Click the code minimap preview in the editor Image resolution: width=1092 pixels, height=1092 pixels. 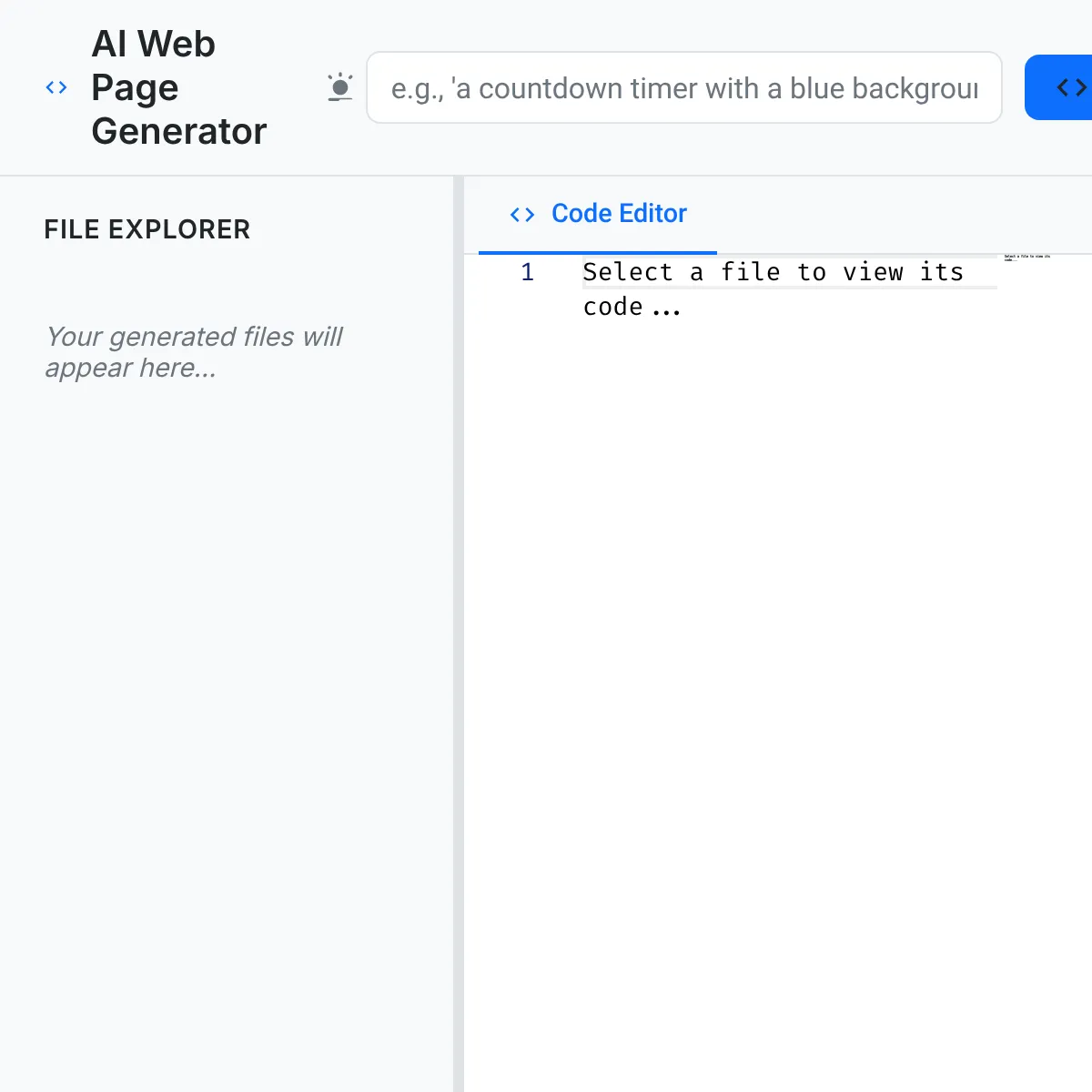pyautogui.click(x=1027, y=258)
